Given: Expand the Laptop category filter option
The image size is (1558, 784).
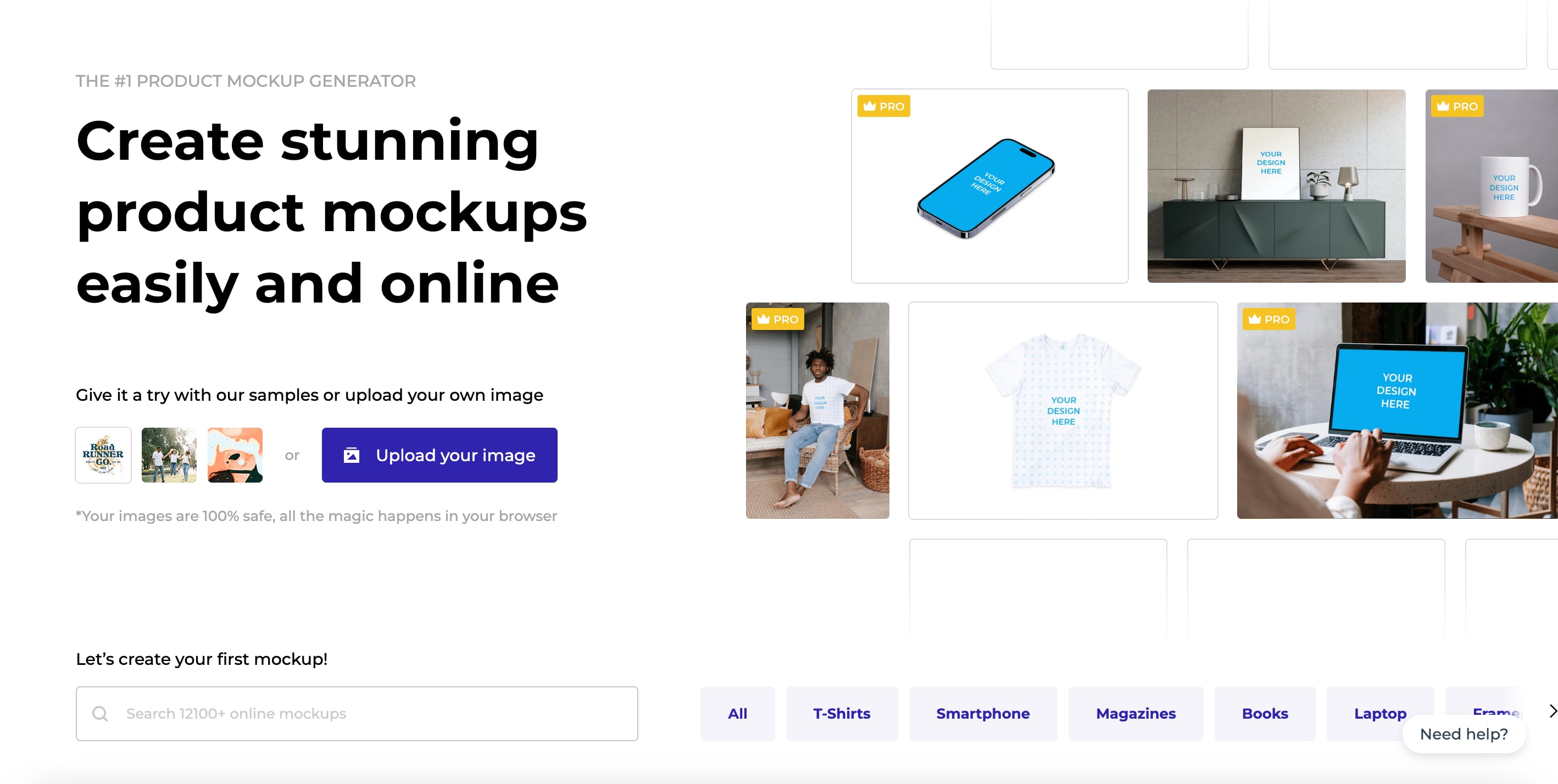Looking at the screenshot, I should (1380, 713).
